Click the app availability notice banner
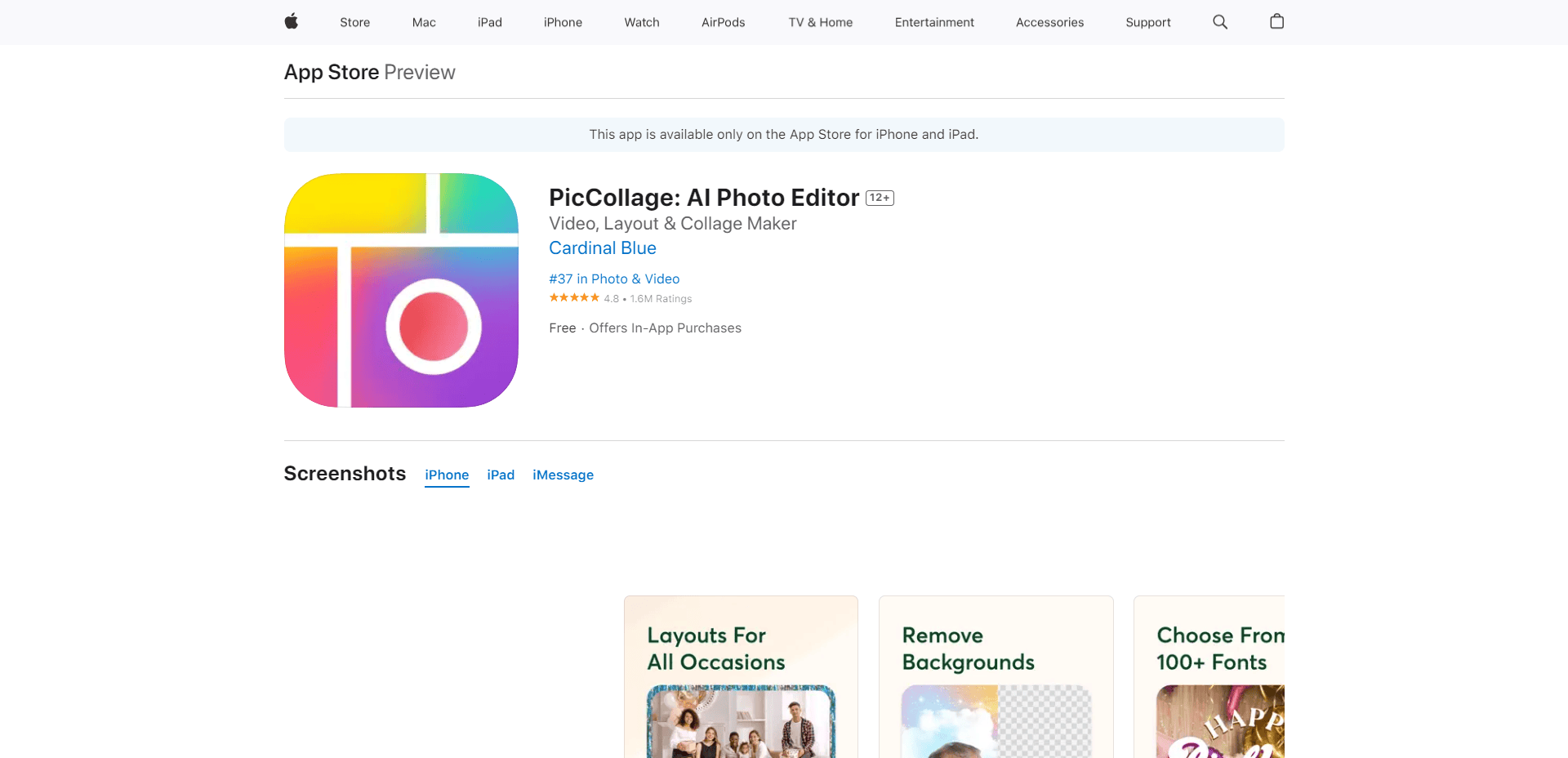This screenshot has width=1568, height=758. click(784, 135)
